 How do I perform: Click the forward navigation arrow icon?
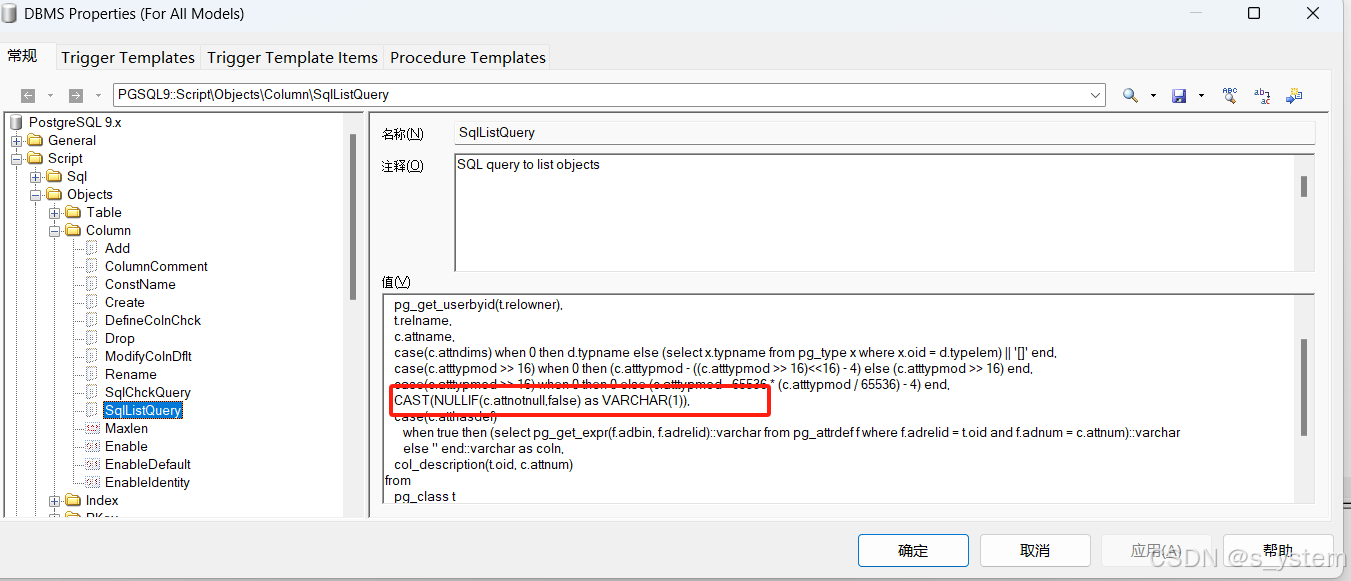pyautogui.click(x=75, y=95)
